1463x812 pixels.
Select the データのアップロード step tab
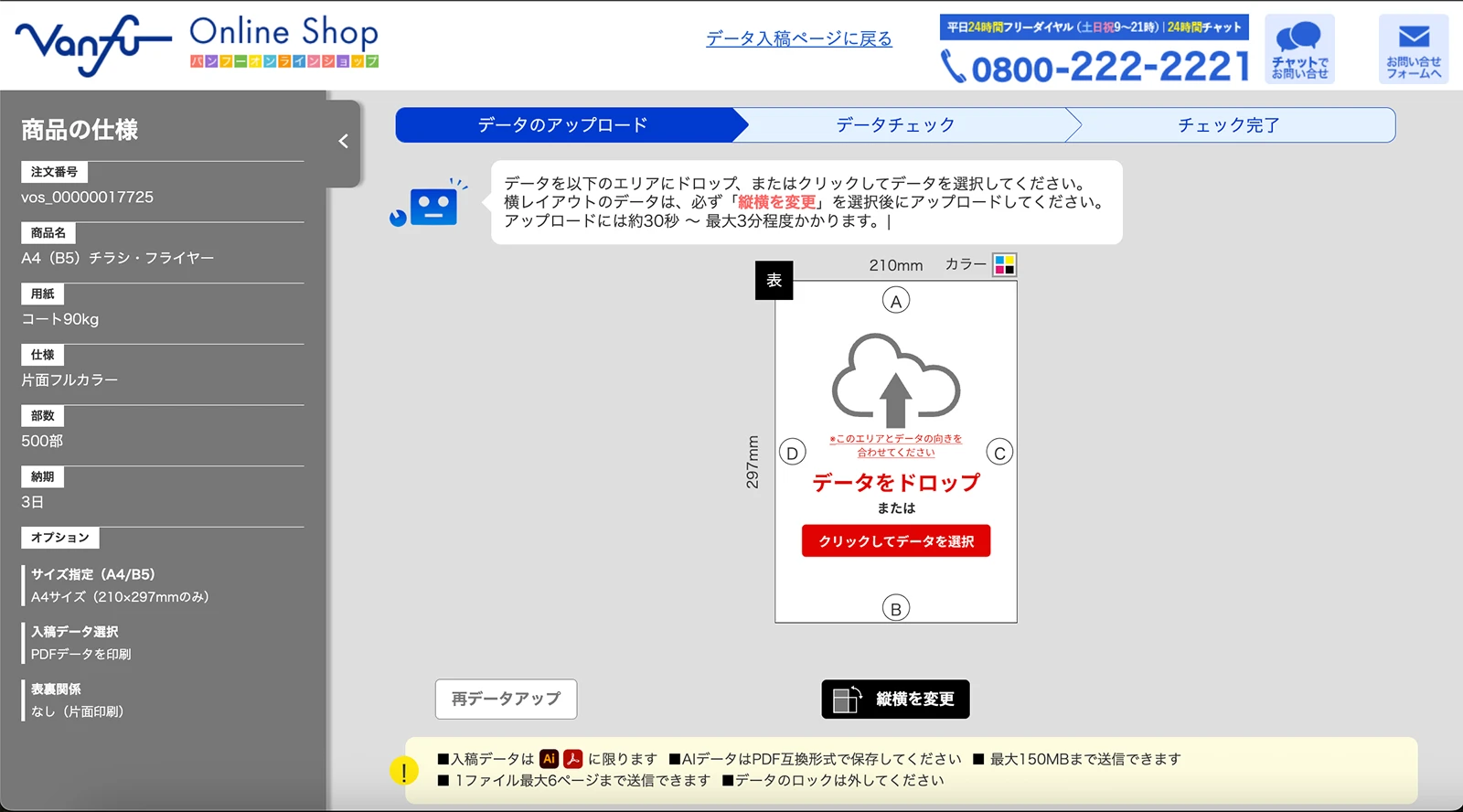tap(562, 125)
